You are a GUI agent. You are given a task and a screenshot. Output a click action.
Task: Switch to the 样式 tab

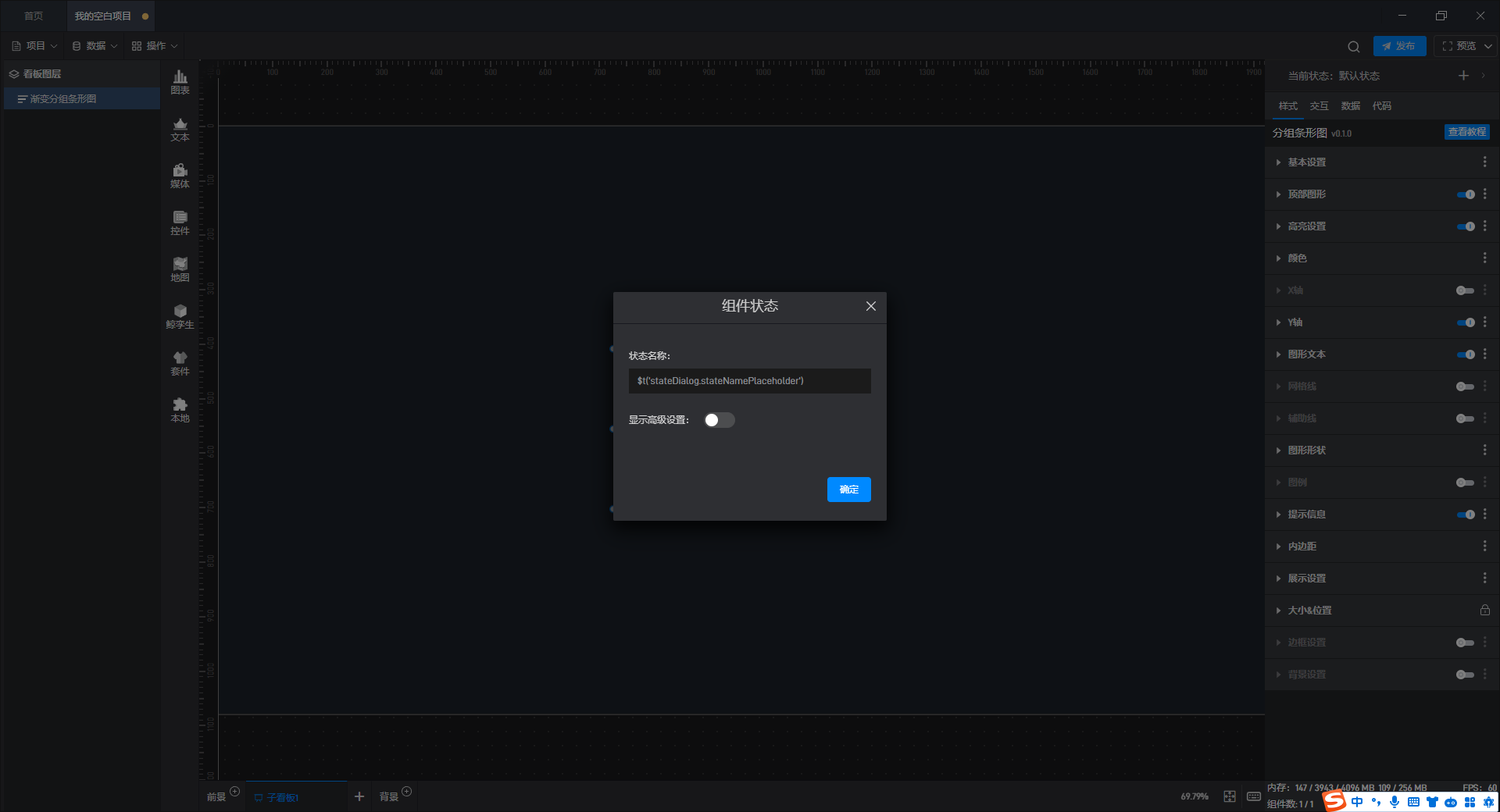(1287, 106)
